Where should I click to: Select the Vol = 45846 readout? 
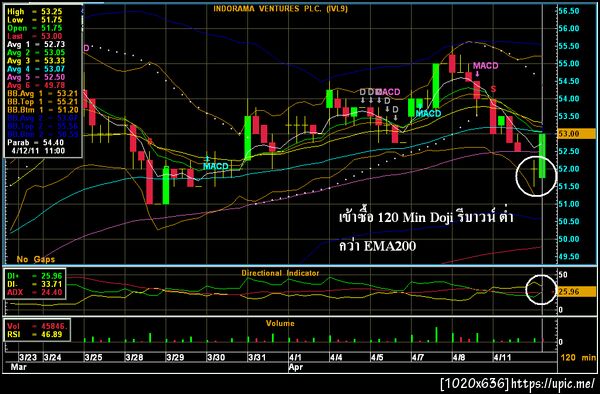37,326
